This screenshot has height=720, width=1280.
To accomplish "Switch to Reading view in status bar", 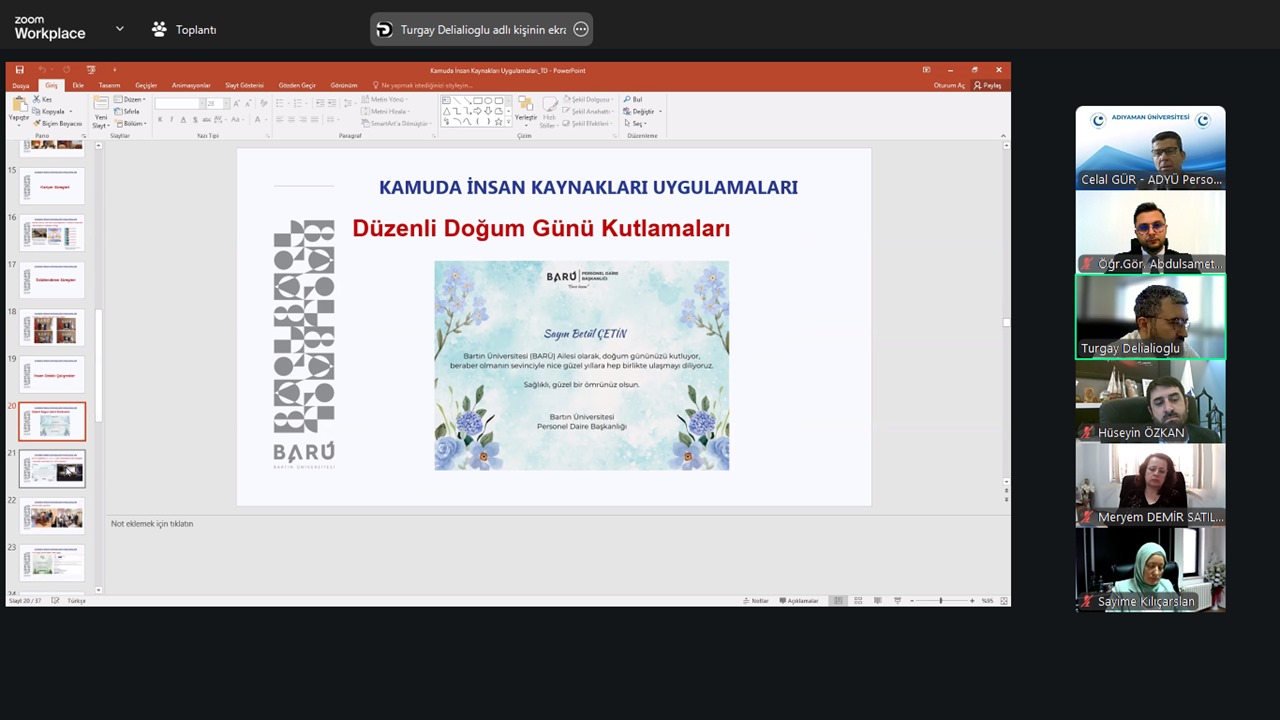I will click(877, 601).
